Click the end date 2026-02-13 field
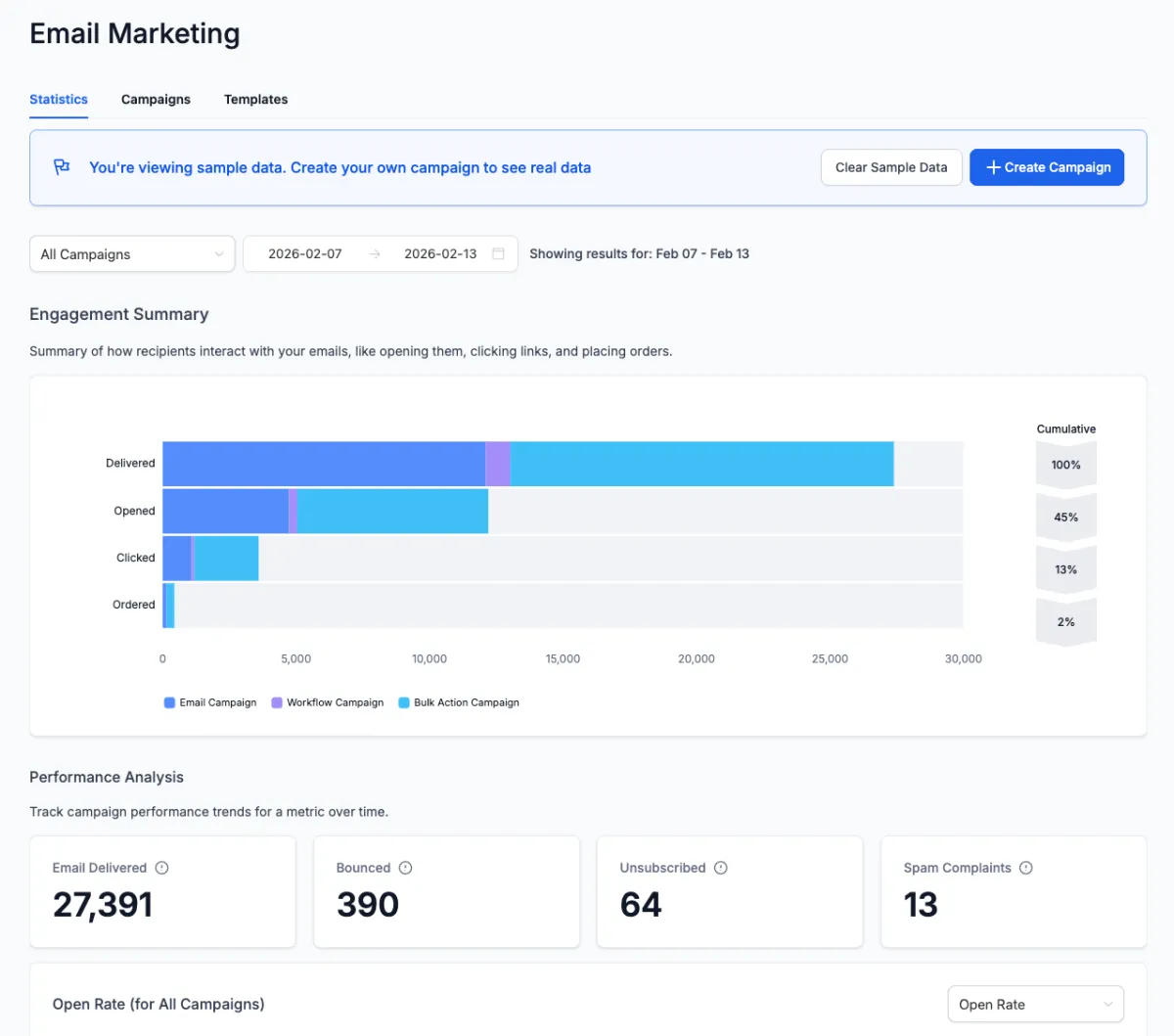 [x=440, y=253]
